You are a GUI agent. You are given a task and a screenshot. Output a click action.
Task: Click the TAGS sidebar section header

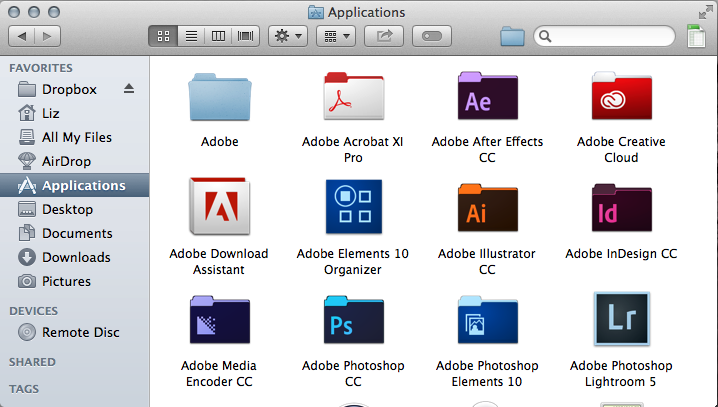coord(24,389)
